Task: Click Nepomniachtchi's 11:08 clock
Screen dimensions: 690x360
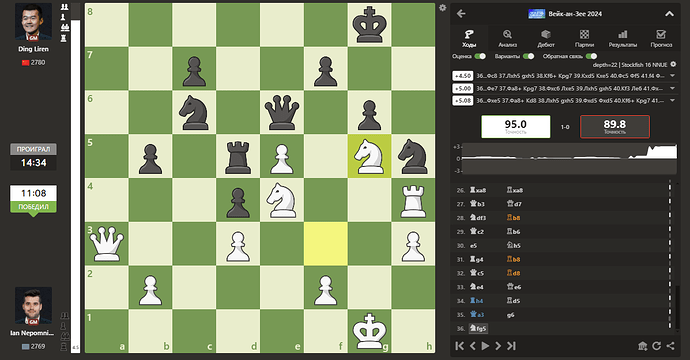Action: click(33, 193)
